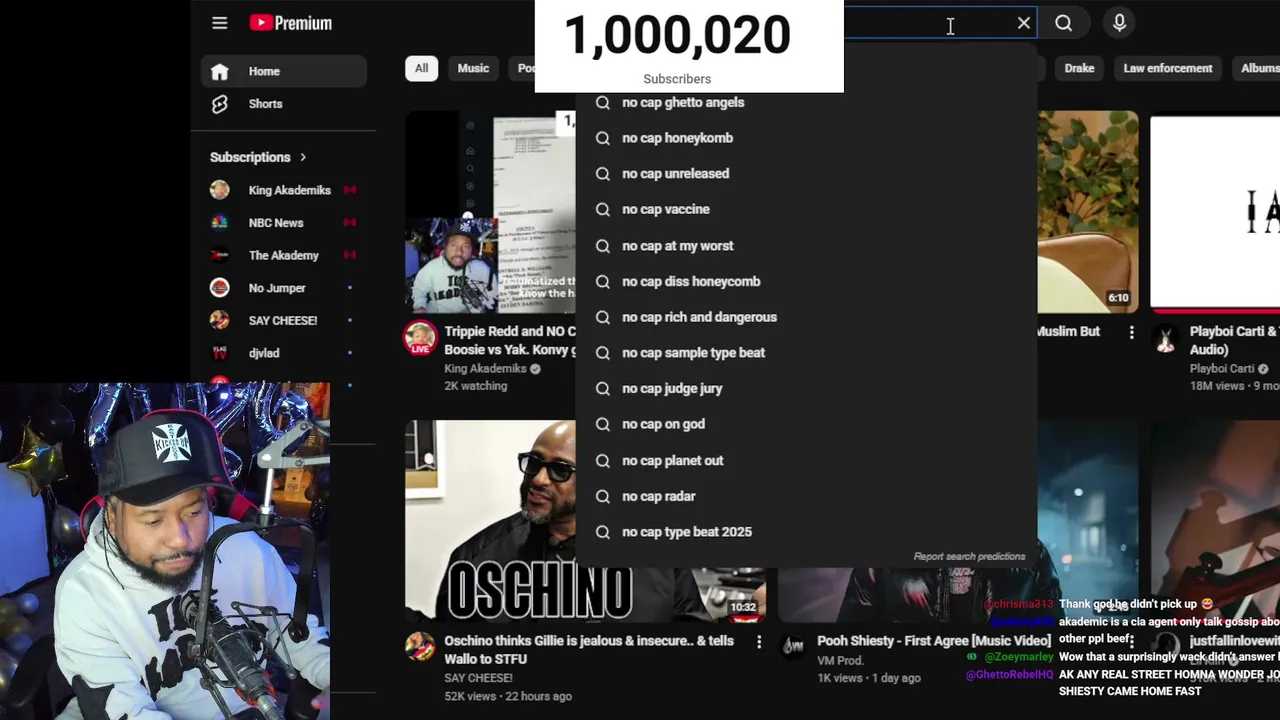Click the magnifier search button

[1064, 23]
